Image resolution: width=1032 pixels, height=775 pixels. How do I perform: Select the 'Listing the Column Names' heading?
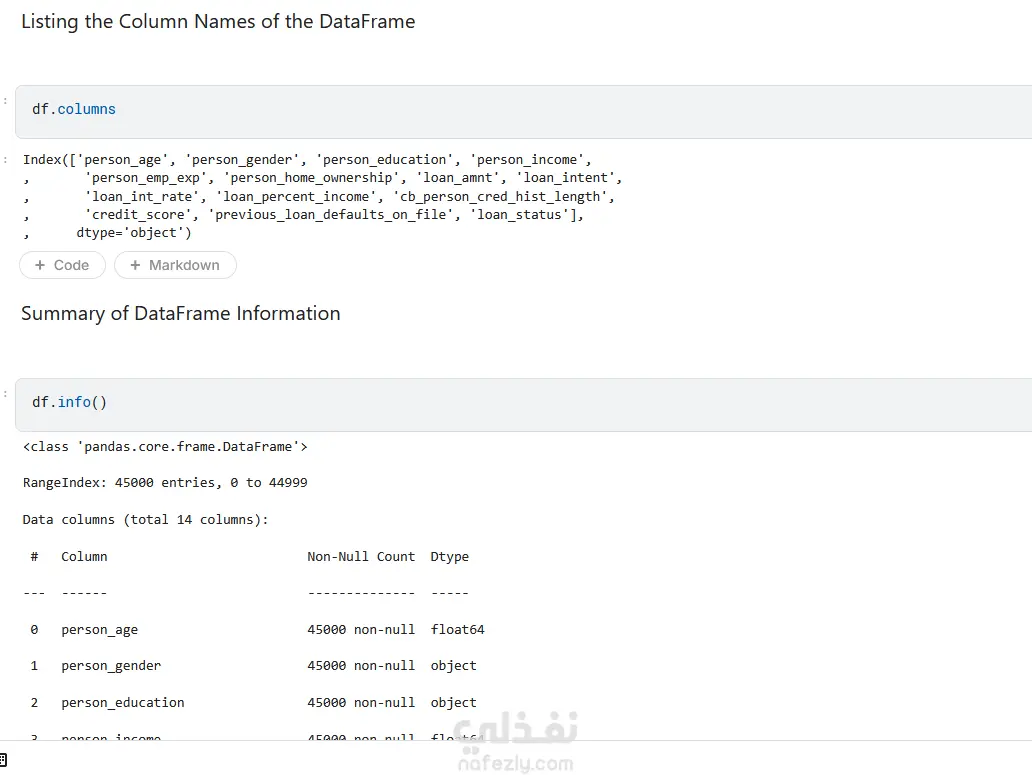click(218, 22)
